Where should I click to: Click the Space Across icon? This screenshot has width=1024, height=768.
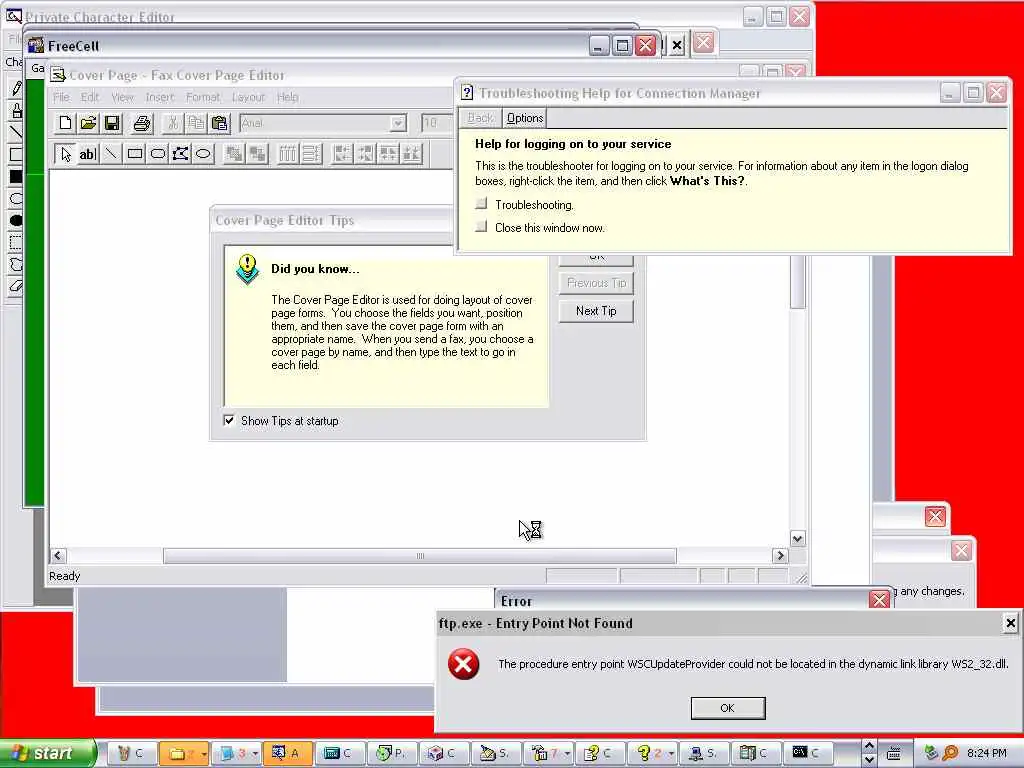(x=288, y=154)
